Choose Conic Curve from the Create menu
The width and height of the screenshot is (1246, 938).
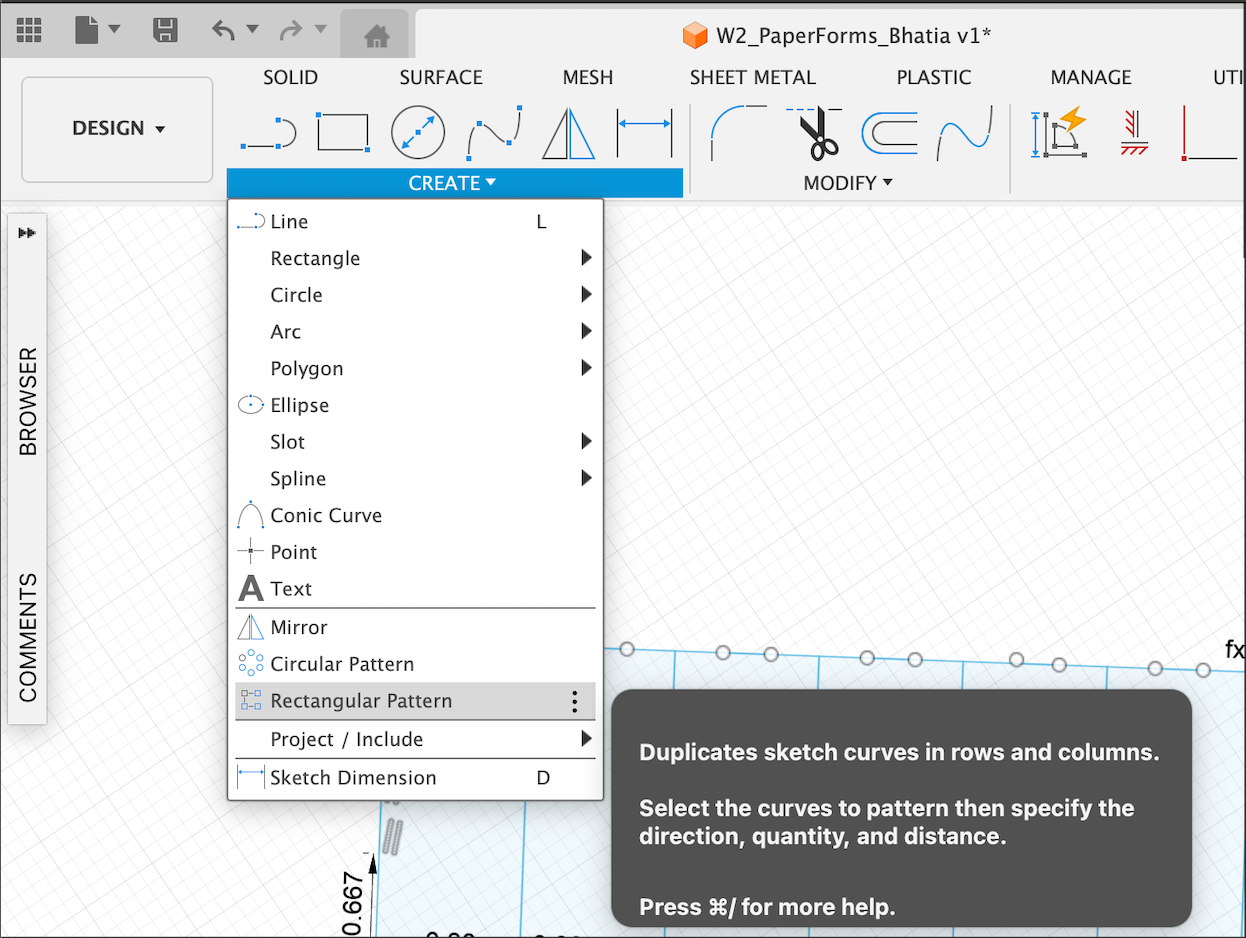[x=415, y=516]
